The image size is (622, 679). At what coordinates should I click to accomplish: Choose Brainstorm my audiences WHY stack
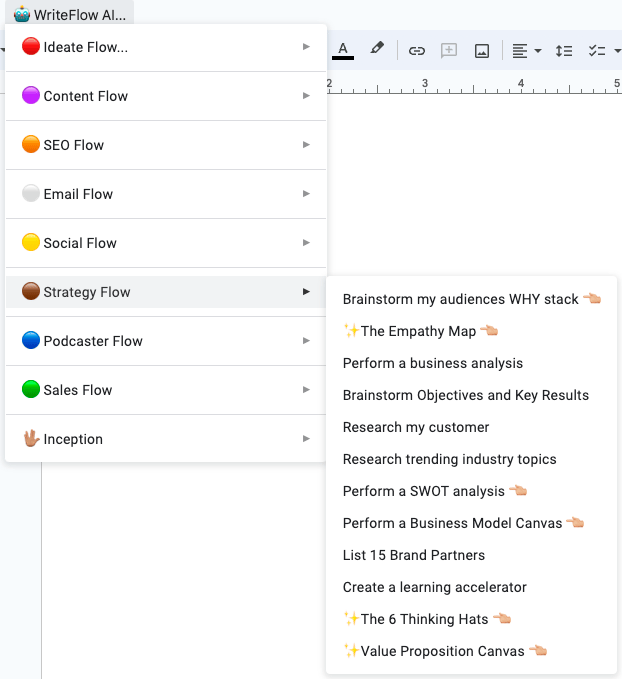(x=471, y=299)
